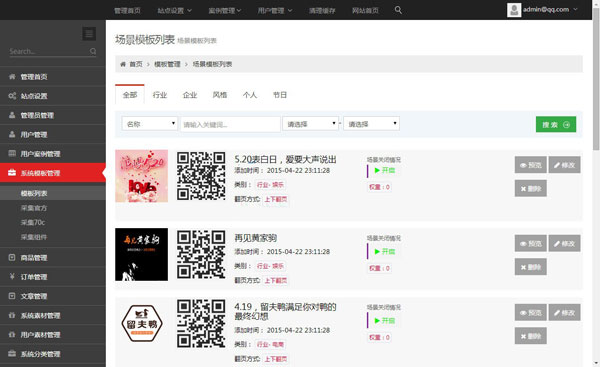Screen dimensions: 600x367
Task: Click the home icon in the breadcrumb
Action: pyautogui.click(x=123, y=64)
